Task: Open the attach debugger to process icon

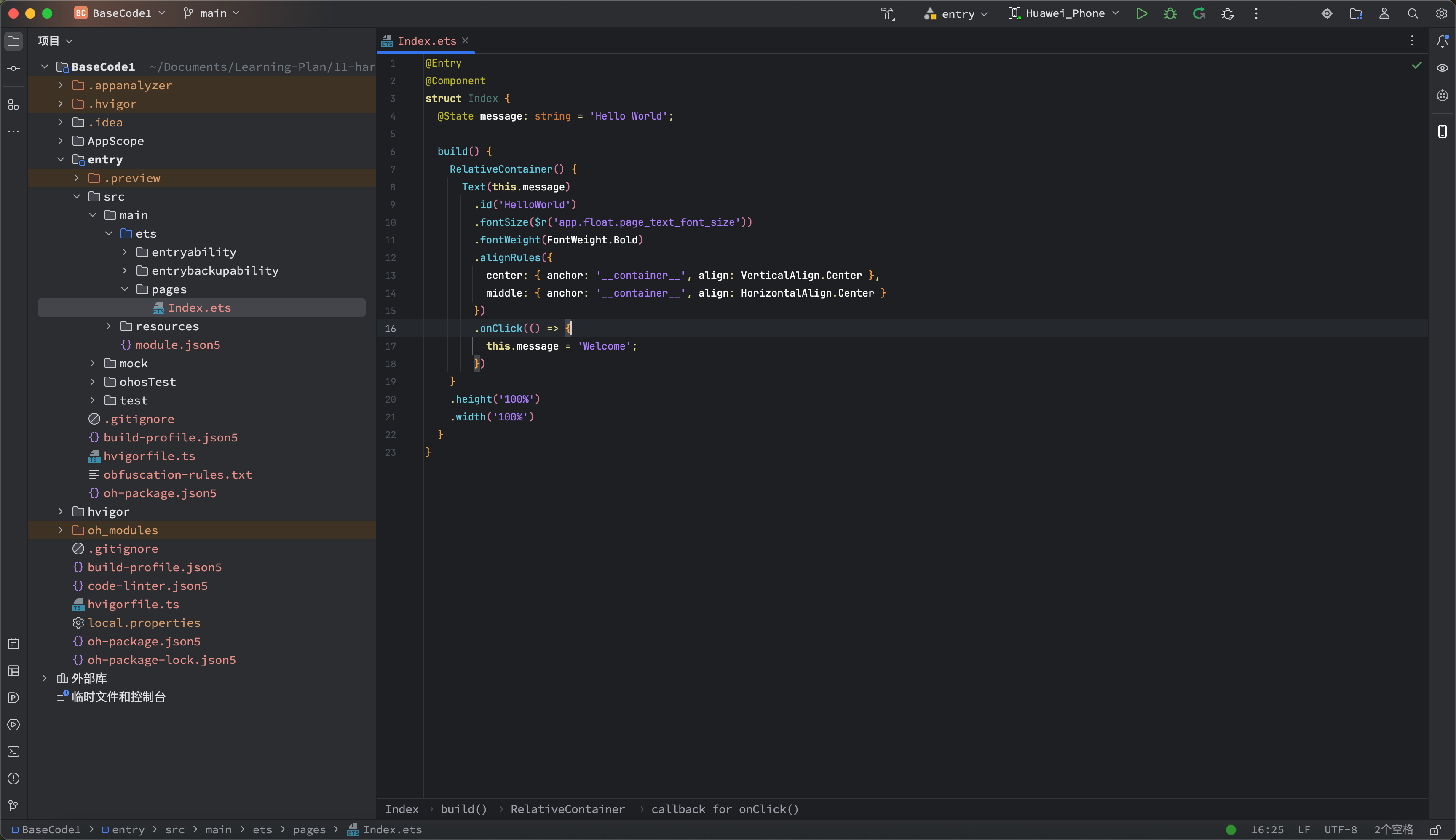Action: (x=1228, y=13)
